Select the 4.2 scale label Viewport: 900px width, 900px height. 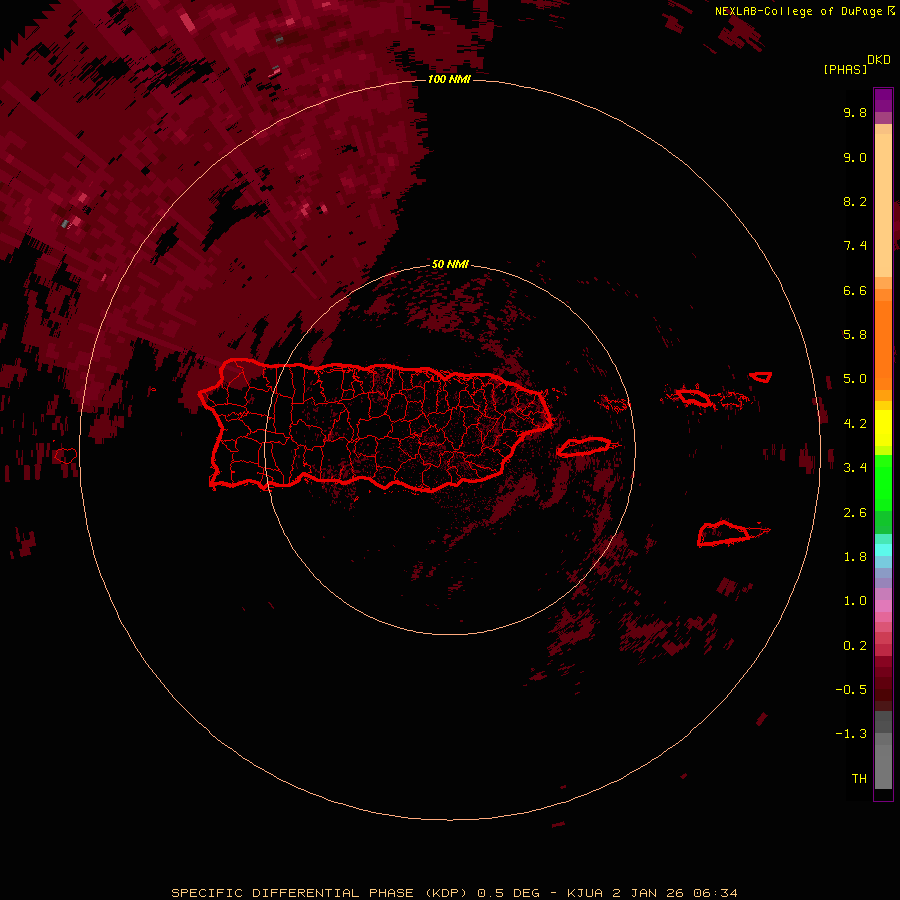click(x=855, y=423)
